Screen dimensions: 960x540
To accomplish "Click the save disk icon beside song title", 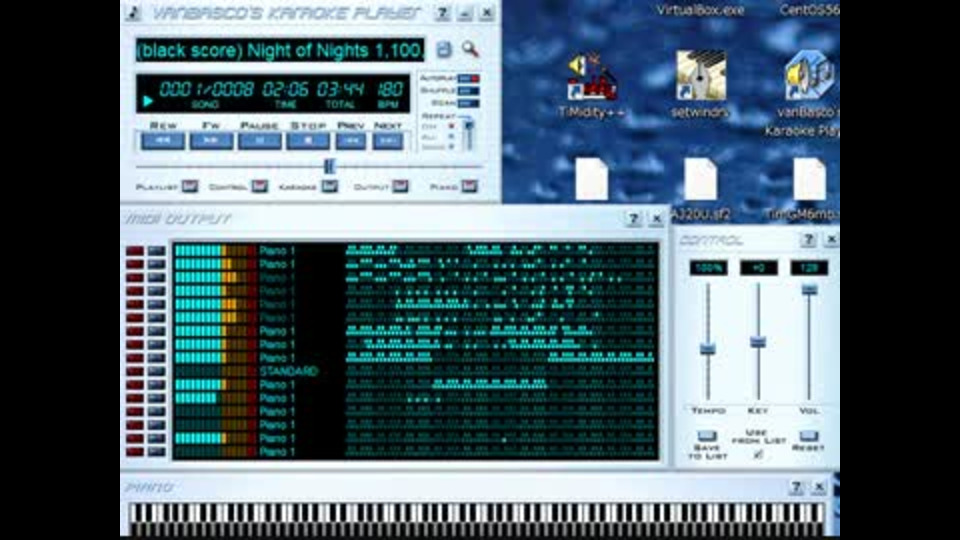I will pyautogui.click(x=444, y=50).
